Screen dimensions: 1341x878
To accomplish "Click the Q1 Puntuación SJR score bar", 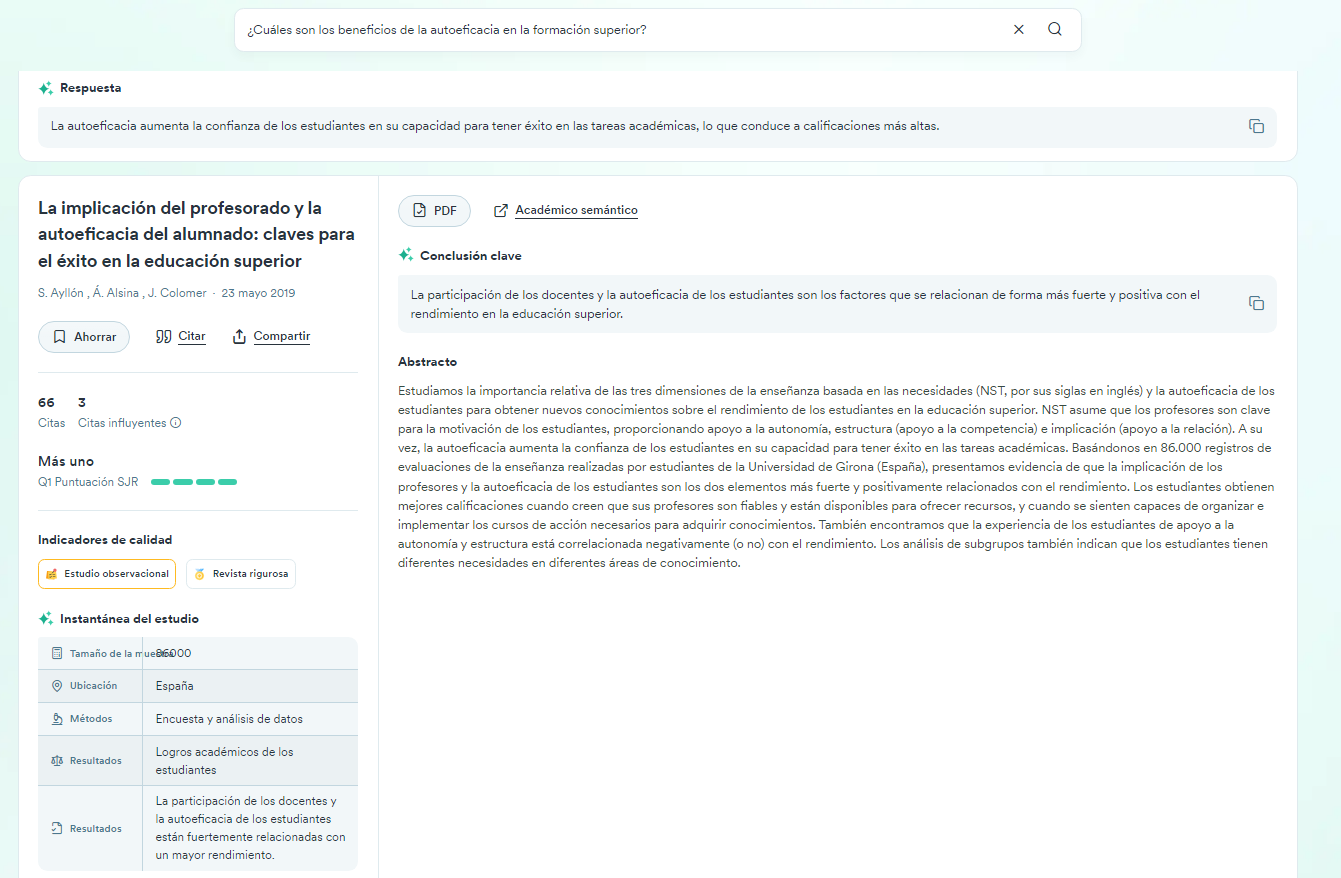I will click(x=194, y=482).
